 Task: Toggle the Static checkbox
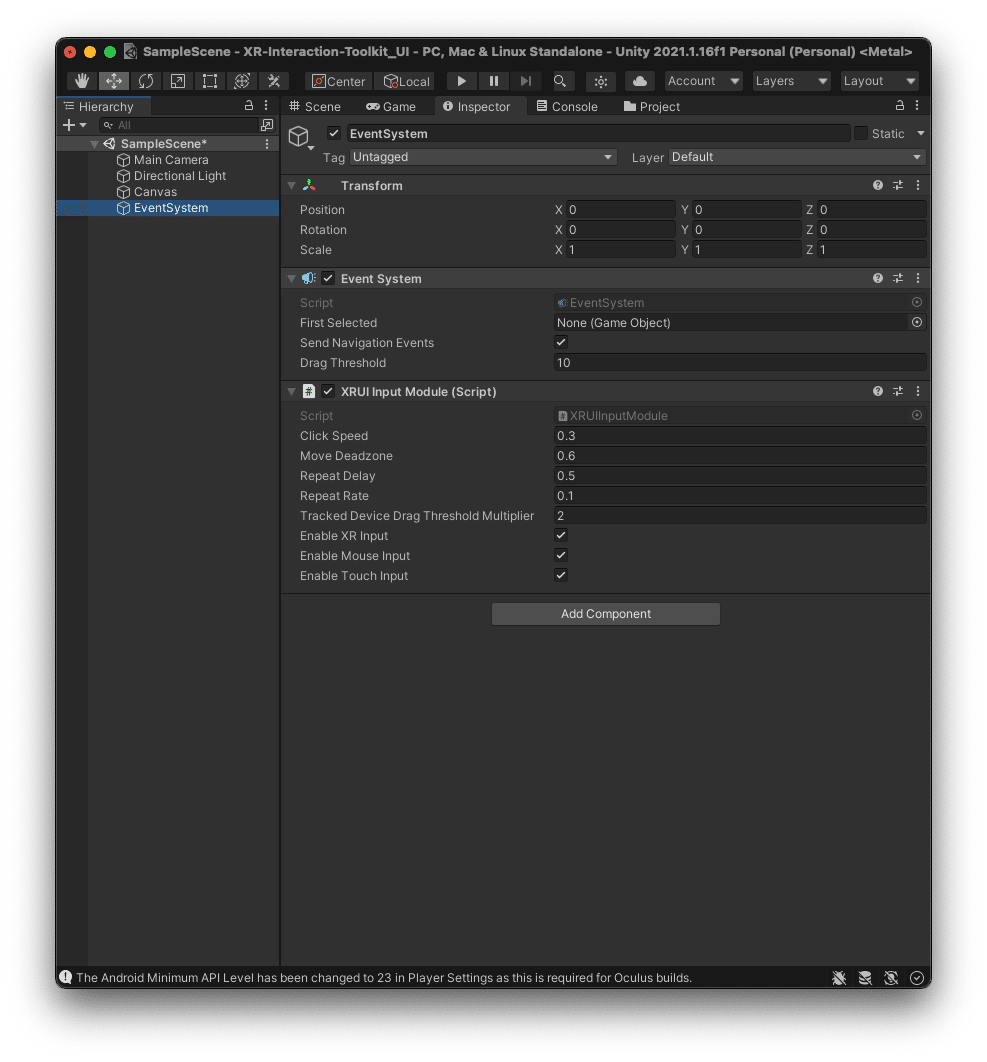(x=861, y=133)
